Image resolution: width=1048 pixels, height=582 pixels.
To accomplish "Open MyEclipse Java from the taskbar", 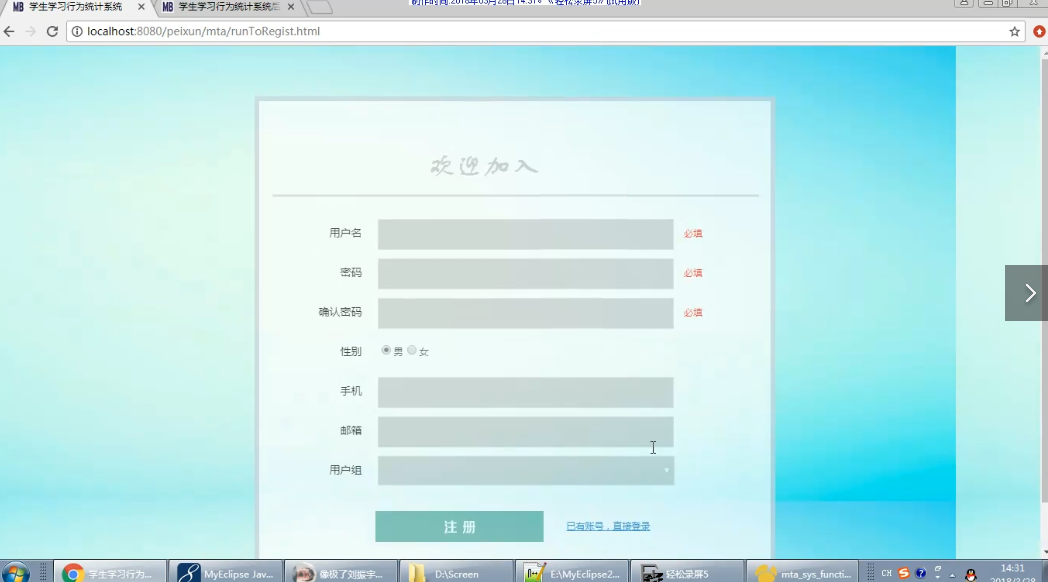I will click(227, 573).
